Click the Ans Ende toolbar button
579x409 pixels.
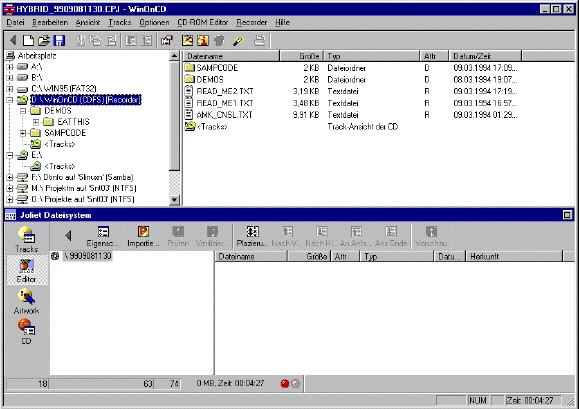coord(391,236)
